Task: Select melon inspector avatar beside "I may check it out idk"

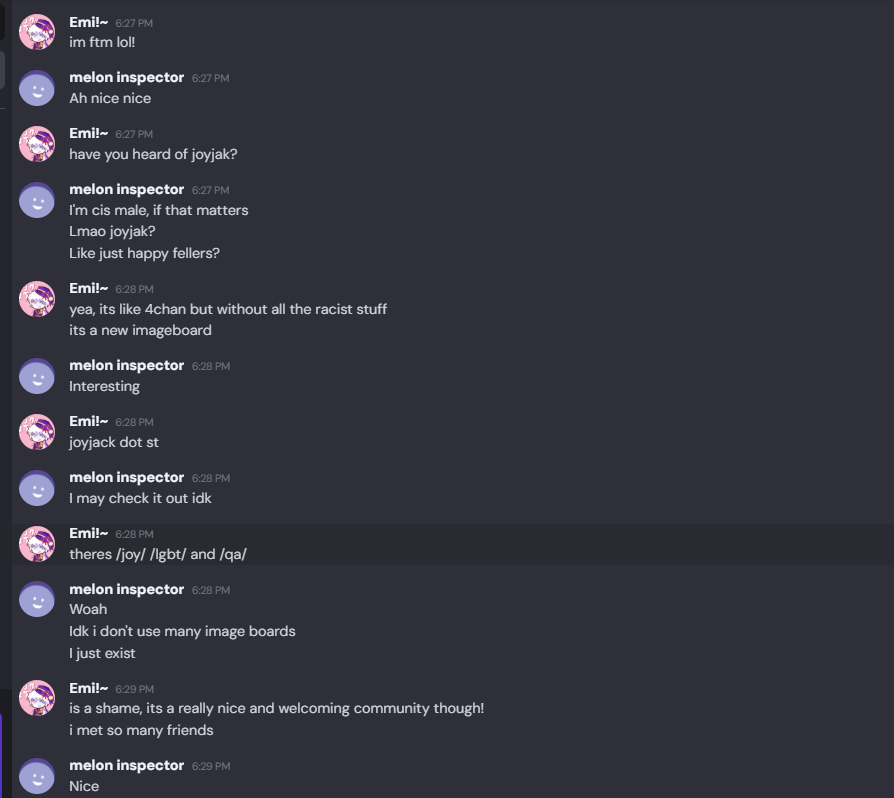Action: (37, 488)
